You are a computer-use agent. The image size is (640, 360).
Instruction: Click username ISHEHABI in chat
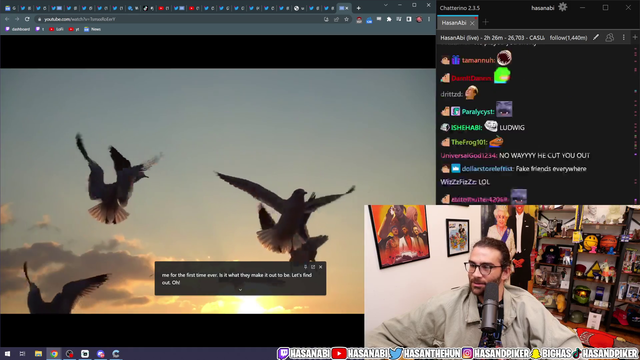[x=466, y=128]
